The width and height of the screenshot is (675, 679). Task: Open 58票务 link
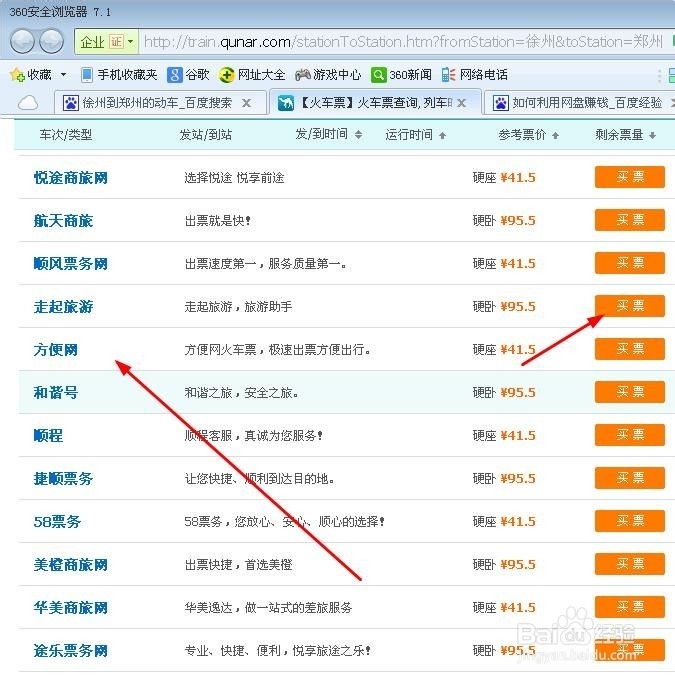pyautogui.click(x=57, y=521)
